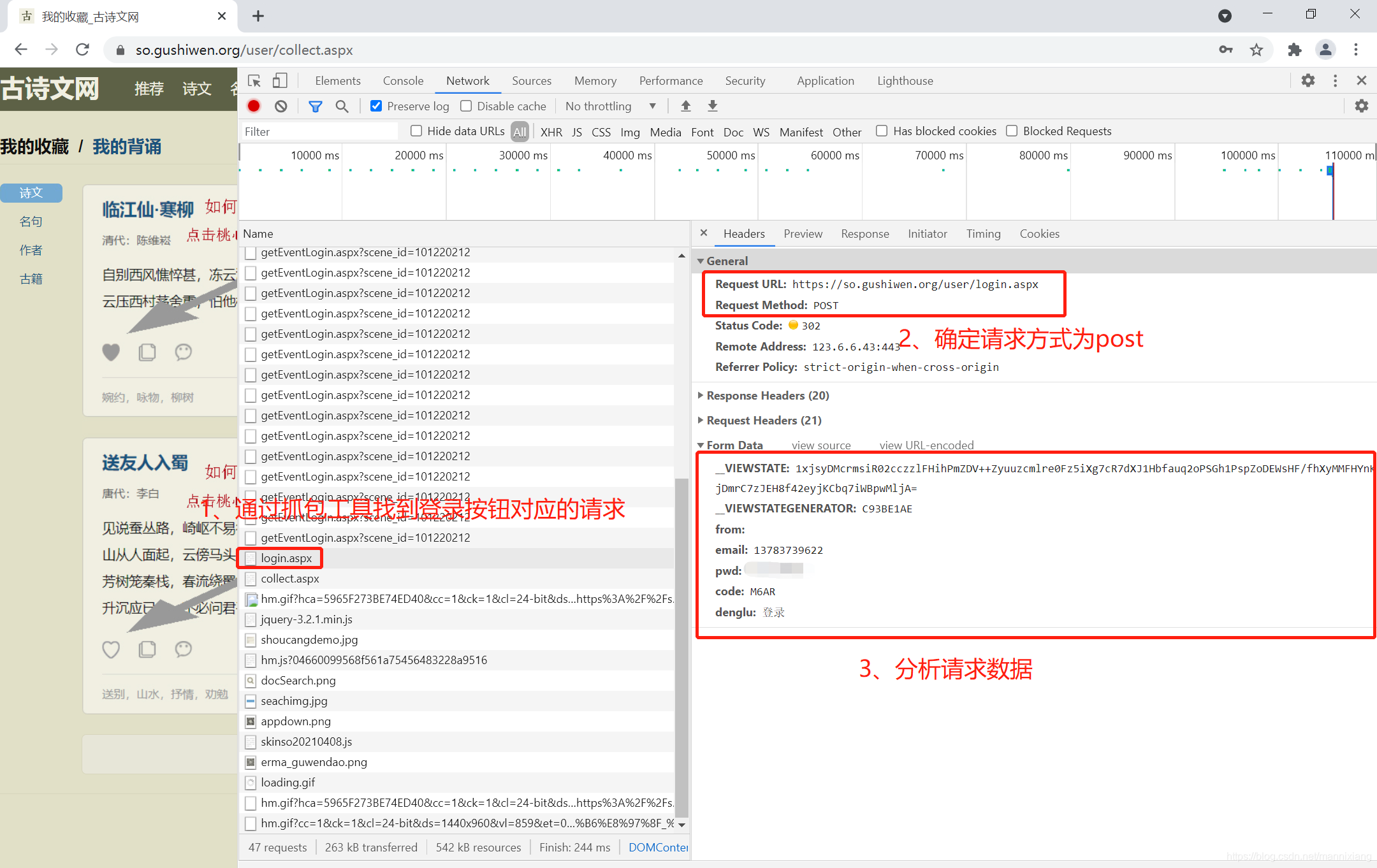Screen dimensions: 1377x868
Task: Tick checkbox of jquery-3.2.1.min.js row
Action: click(251, 619)
